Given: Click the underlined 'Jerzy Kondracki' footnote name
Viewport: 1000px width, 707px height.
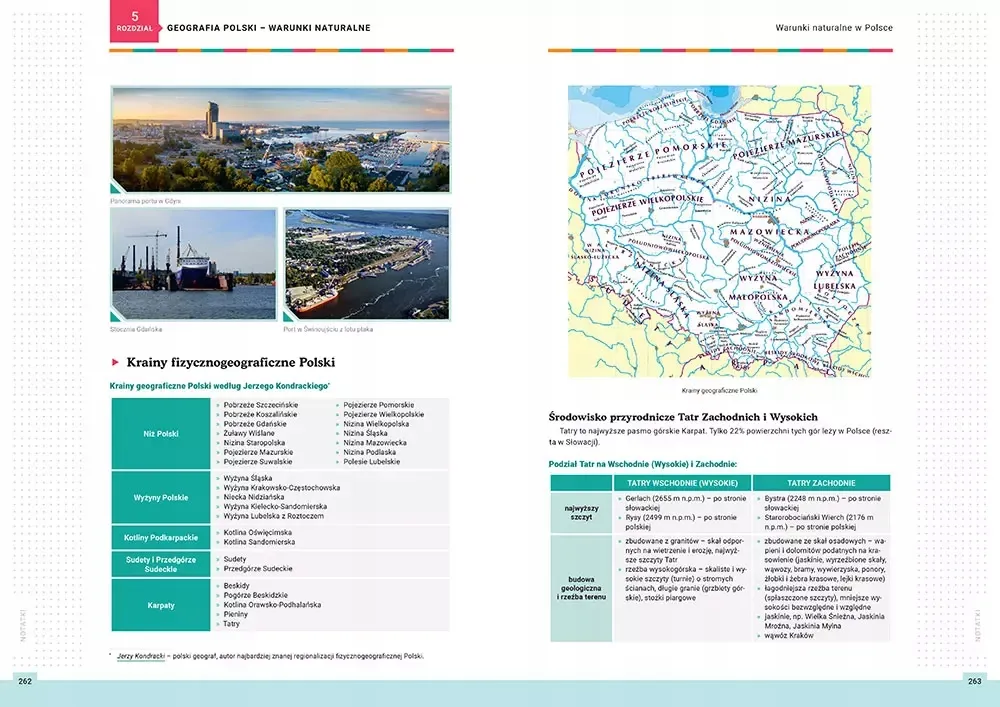Looking at the screenshot, I should tap(140, 656).
